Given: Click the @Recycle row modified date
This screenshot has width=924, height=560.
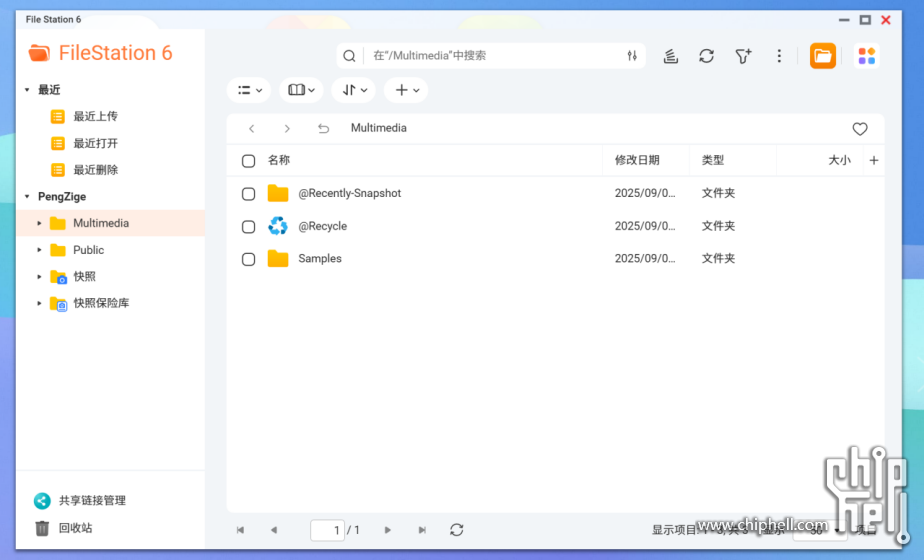Looking at the screenshot, I should (645, 226).
